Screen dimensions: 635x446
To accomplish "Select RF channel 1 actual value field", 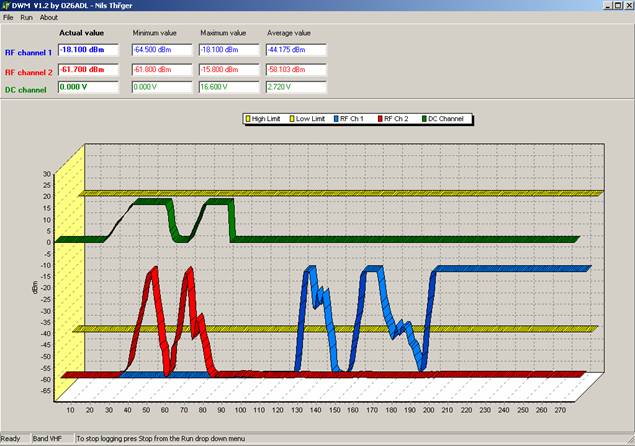I will tap(88, 49).
